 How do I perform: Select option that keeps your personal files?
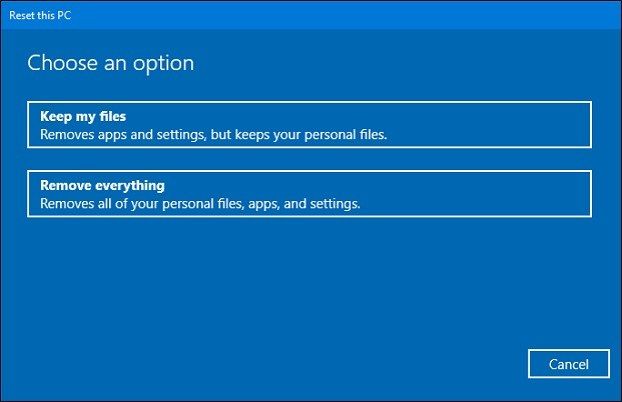coord(309,125)
